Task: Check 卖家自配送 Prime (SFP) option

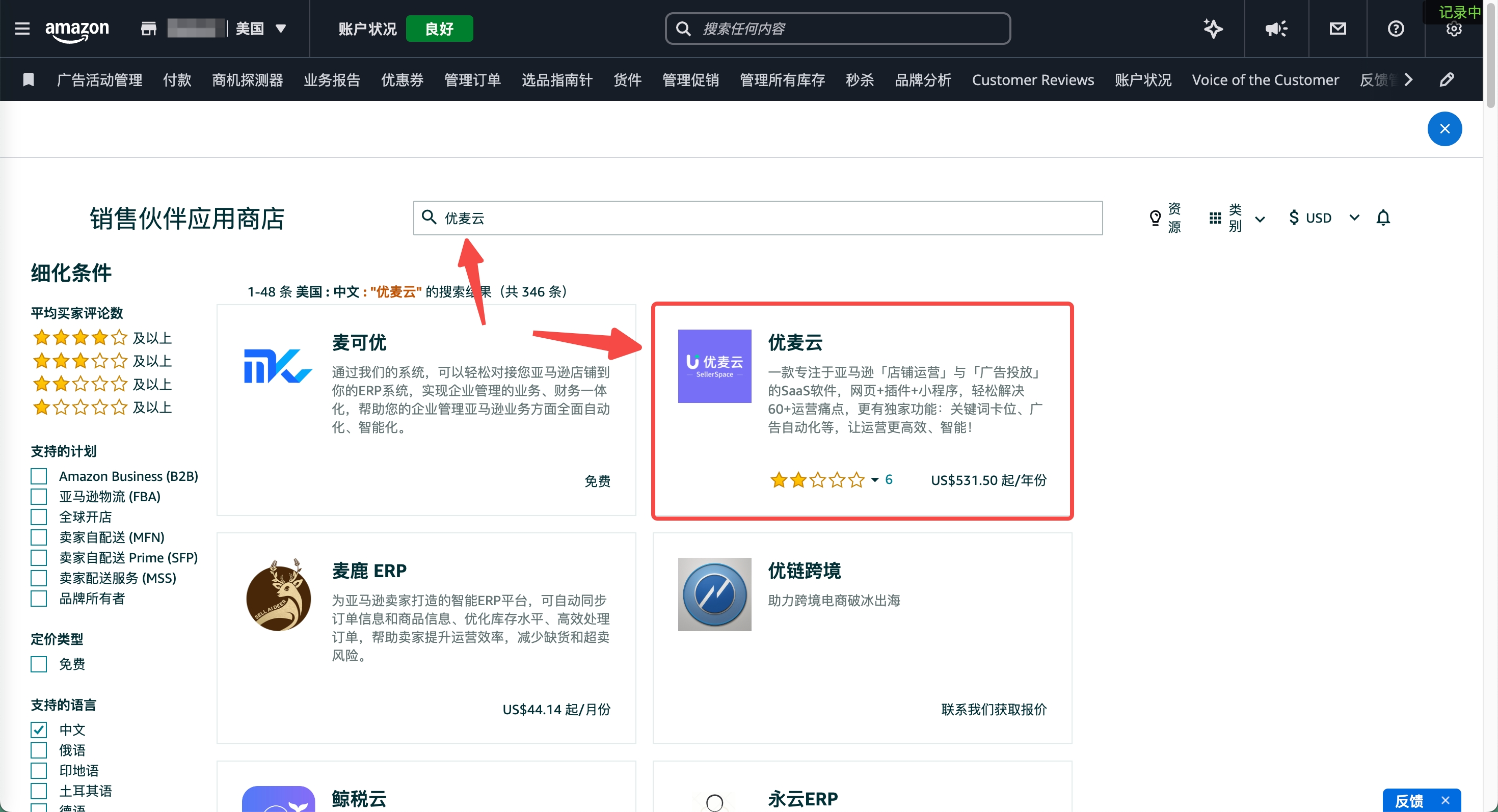Action: (38, 558)
